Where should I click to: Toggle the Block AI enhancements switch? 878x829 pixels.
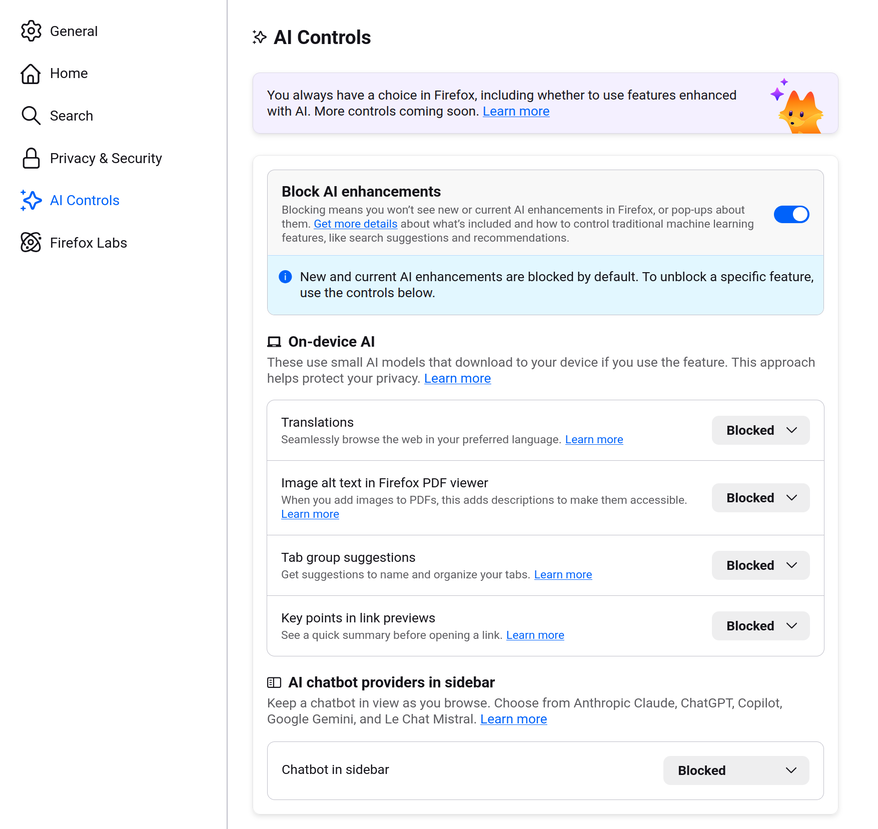point(791,214)
